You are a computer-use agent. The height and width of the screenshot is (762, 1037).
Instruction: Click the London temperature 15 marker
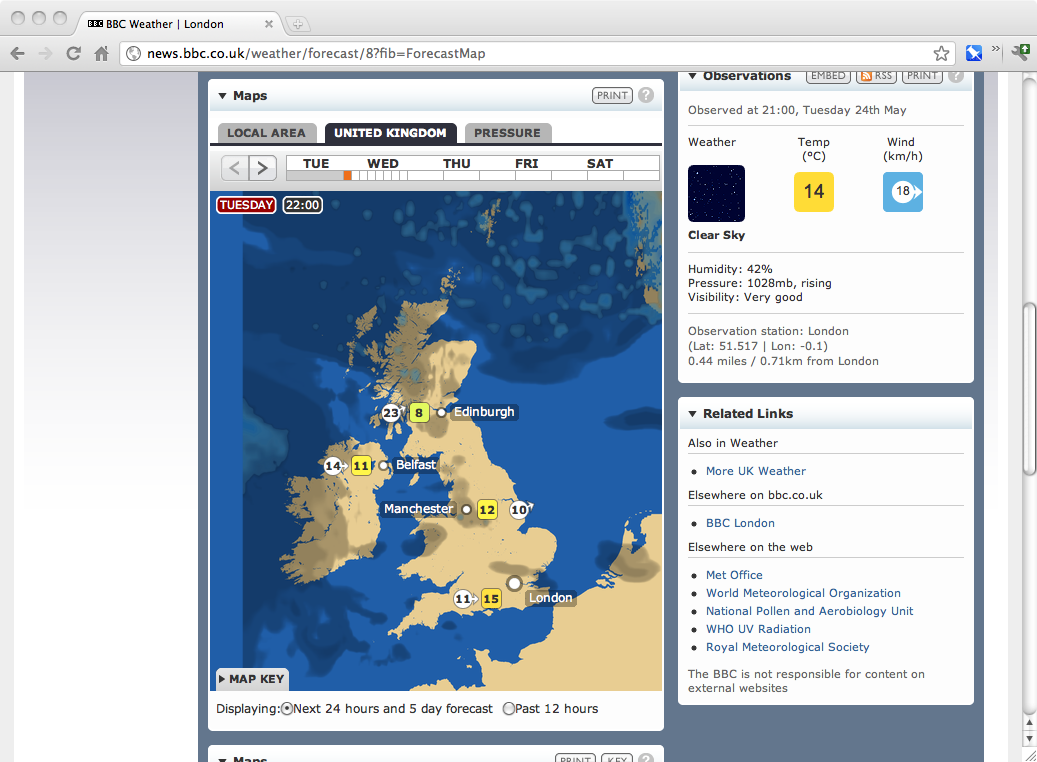click(x=491, y=599)
